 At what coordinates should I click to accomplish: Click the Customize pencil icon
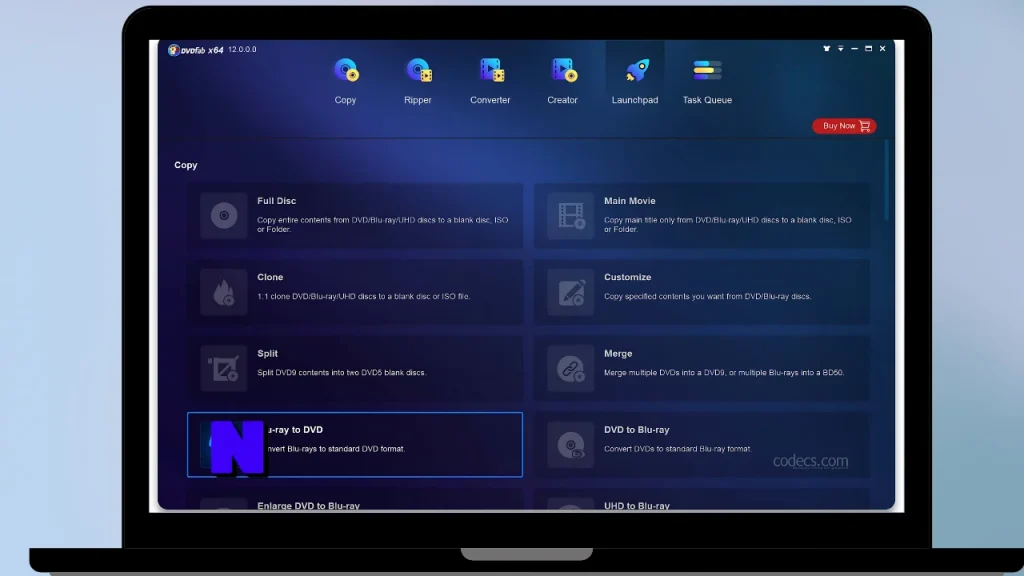click(571, 292)
